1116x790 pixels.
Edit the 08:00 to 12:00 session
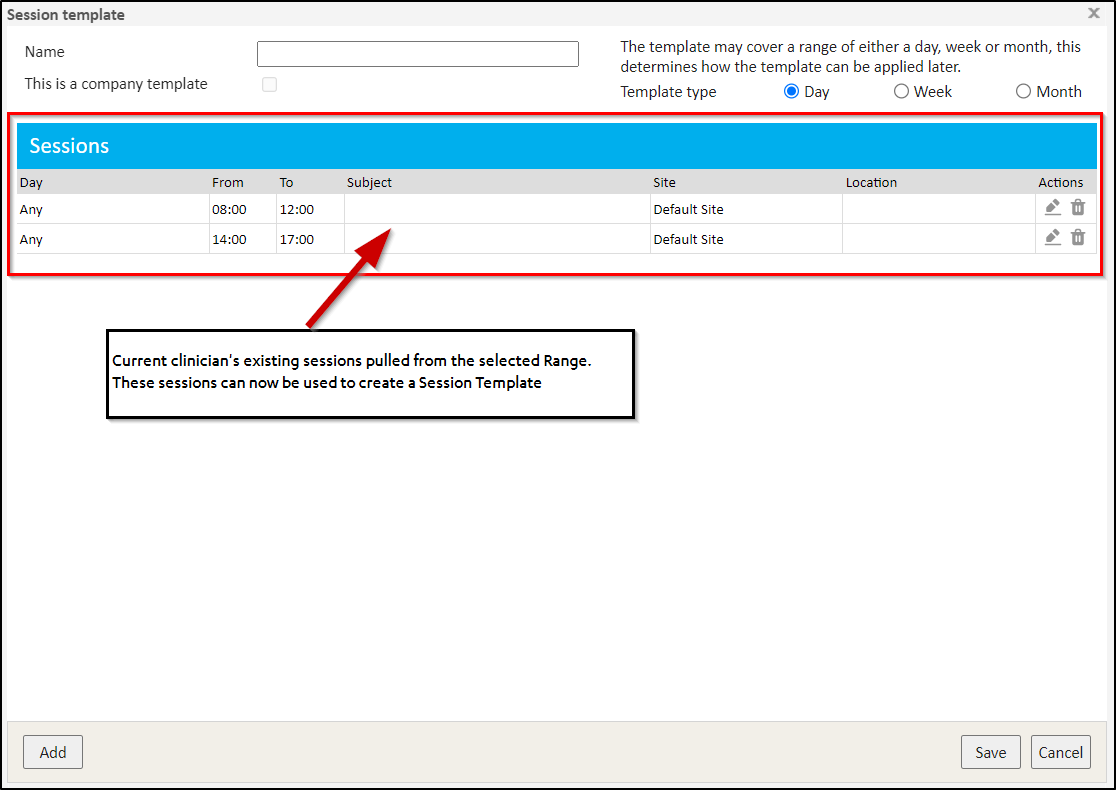coord(1052,208)
